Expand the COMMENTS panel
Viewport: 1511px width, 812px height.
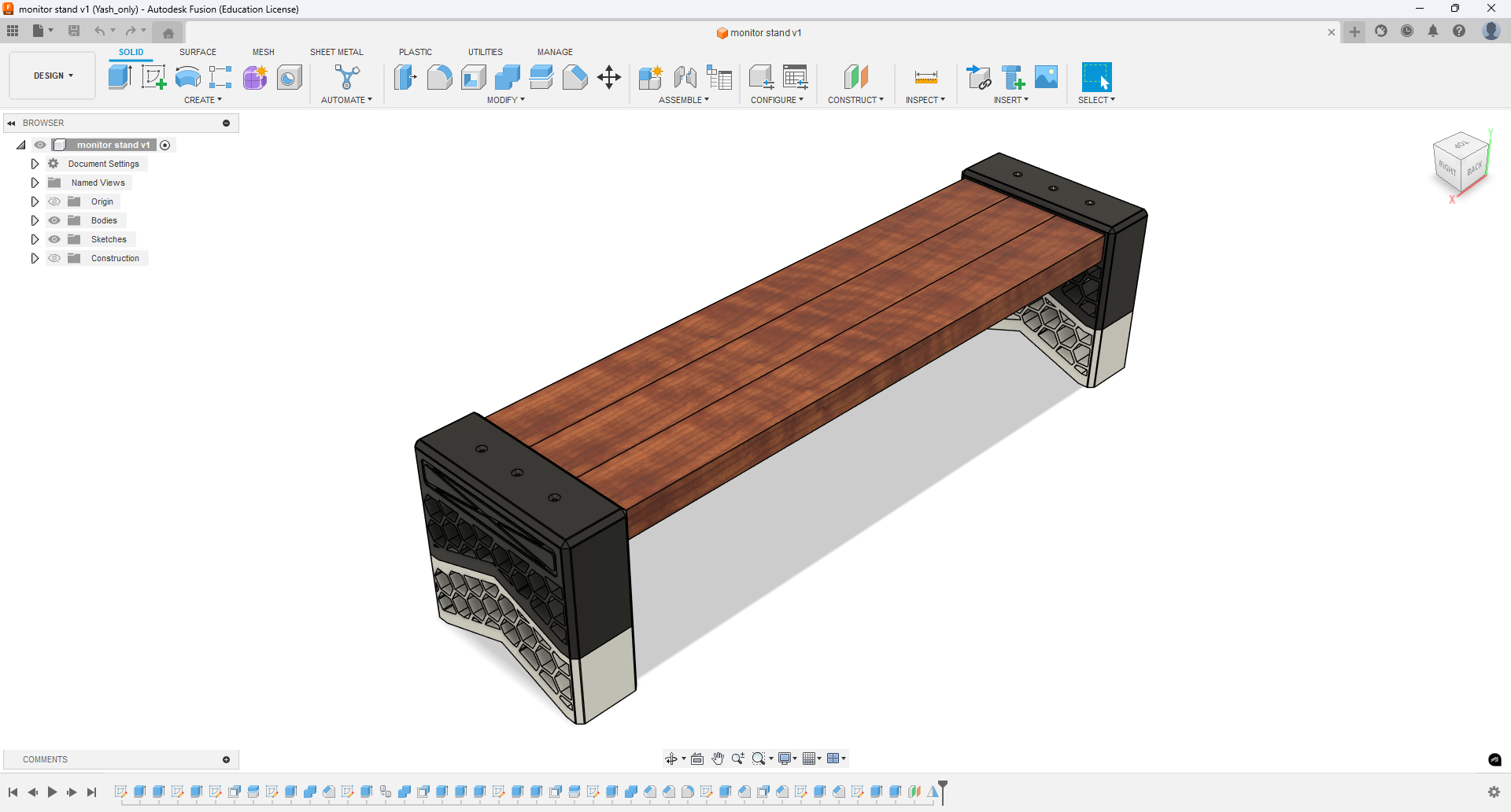point(226,759)
